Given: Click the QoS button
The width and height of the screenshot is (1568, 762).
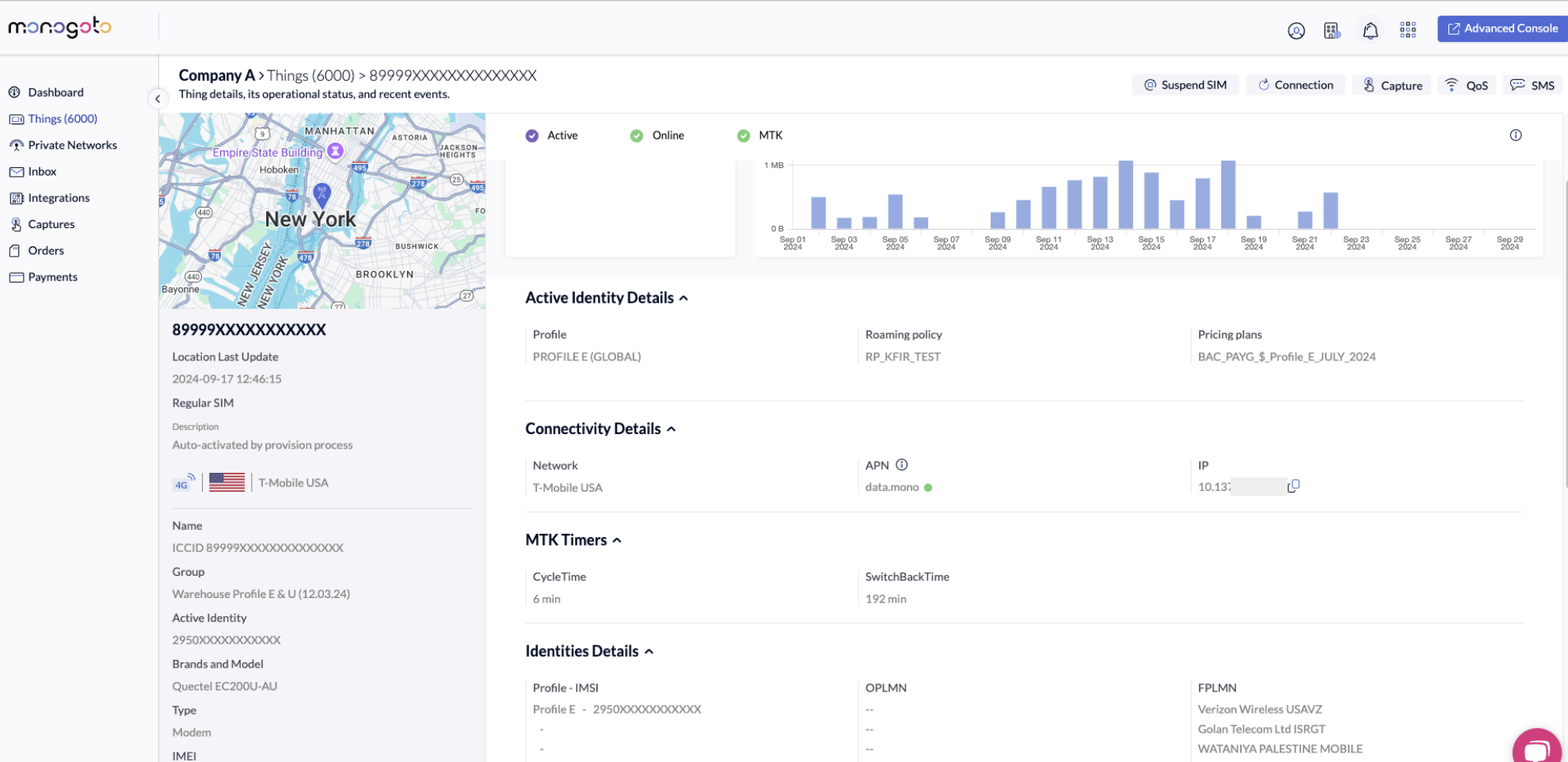Looking at the screenshot, I should click(x=1467, y=86).
